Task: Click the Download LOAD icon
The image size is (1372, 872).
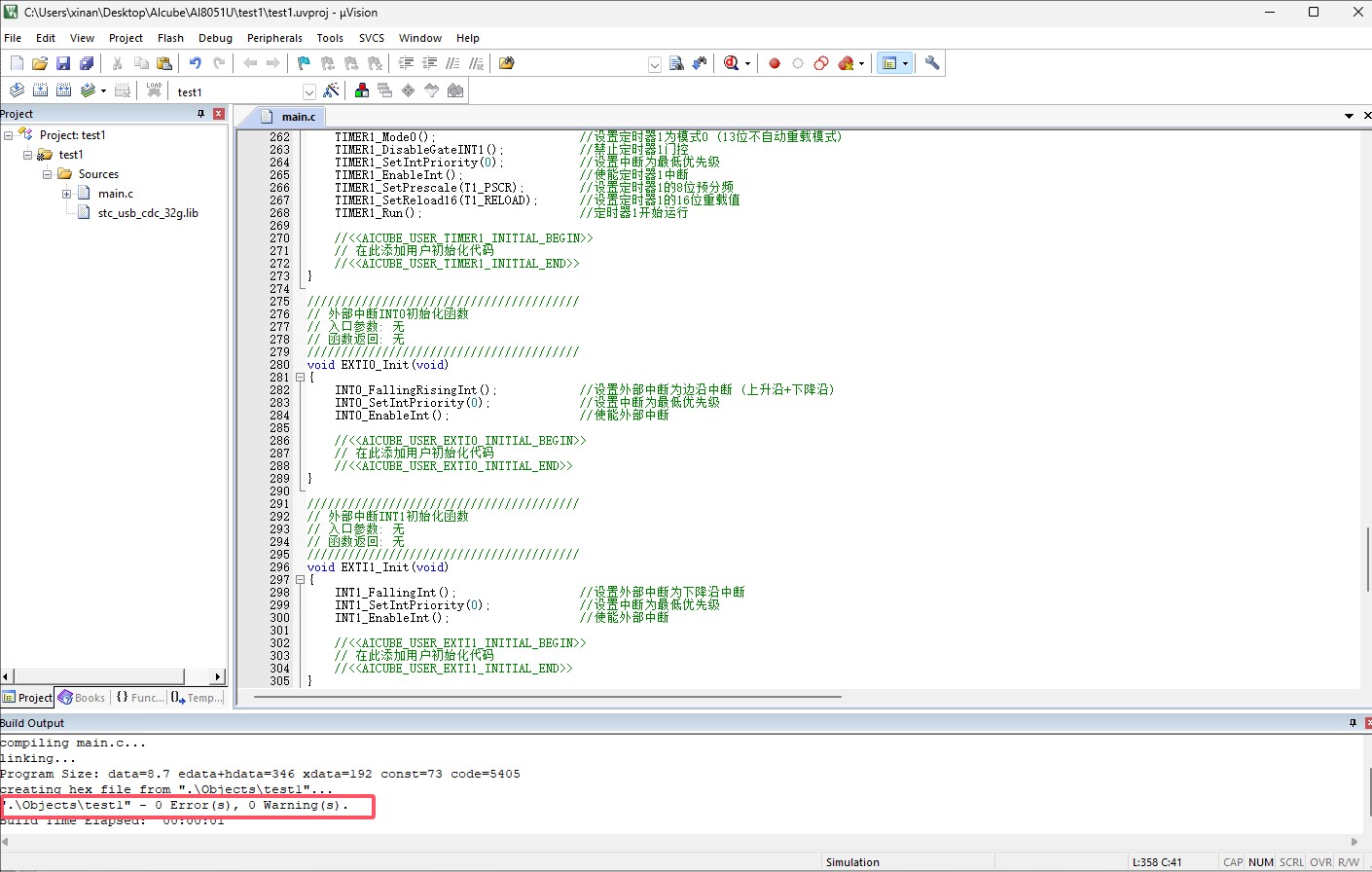Action: 154,91
